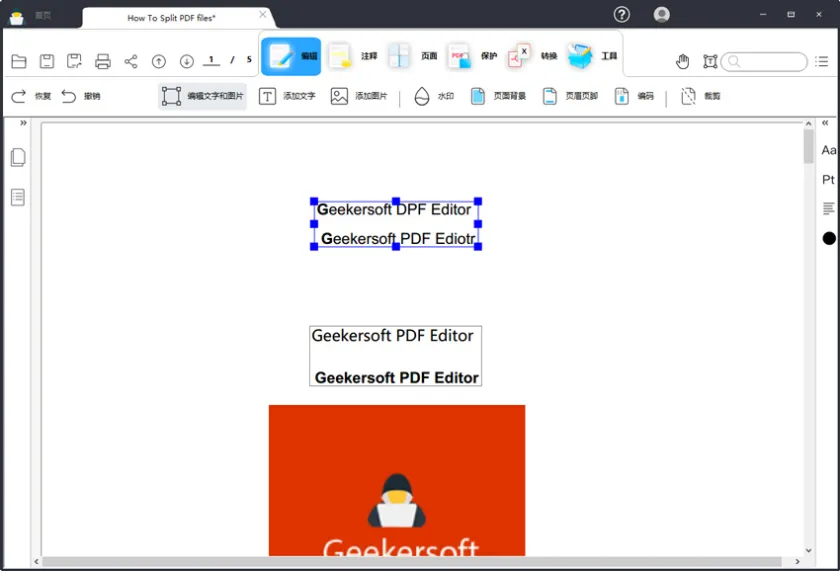Toggle the Edit Text and Image (编辑文字和图片) mode
The width and height of the screenshot is (840, 571).
click(x=202, y=97)
